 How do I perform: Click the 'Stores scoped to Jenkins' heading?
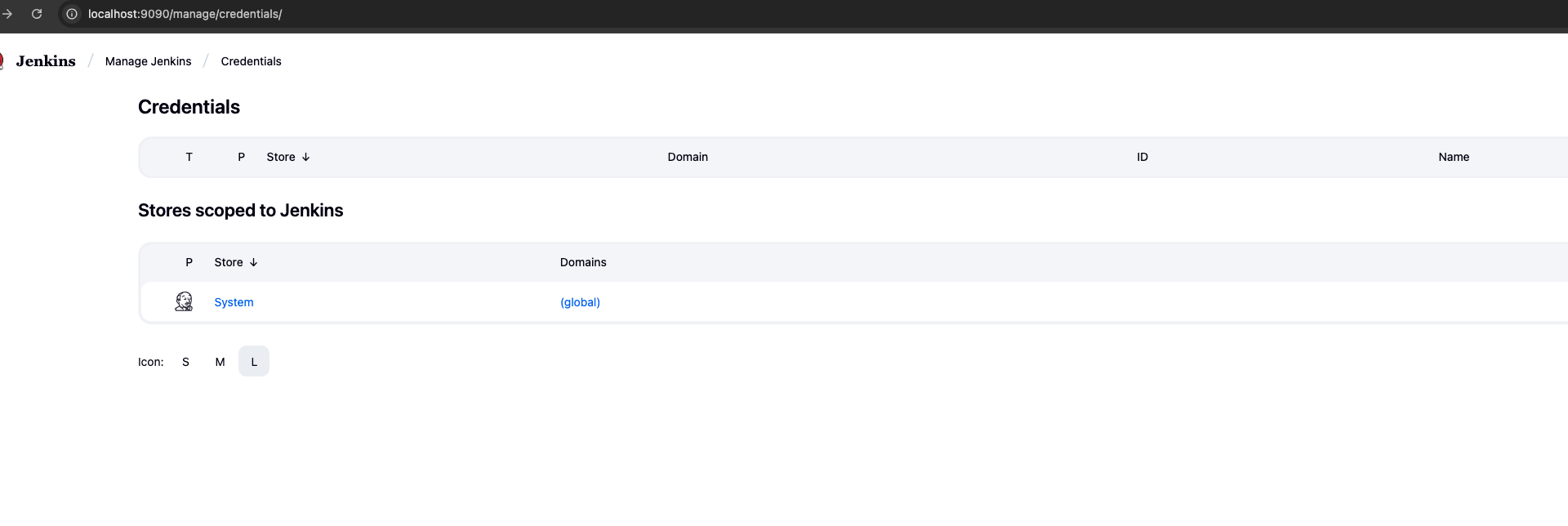240,211
